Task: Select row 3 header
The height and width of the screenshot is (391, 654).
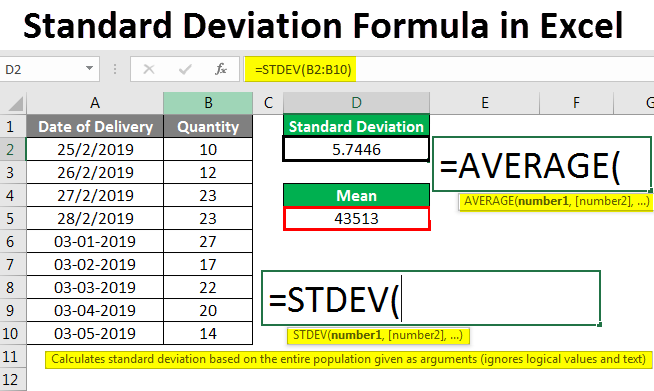Action: pos(13,172)
